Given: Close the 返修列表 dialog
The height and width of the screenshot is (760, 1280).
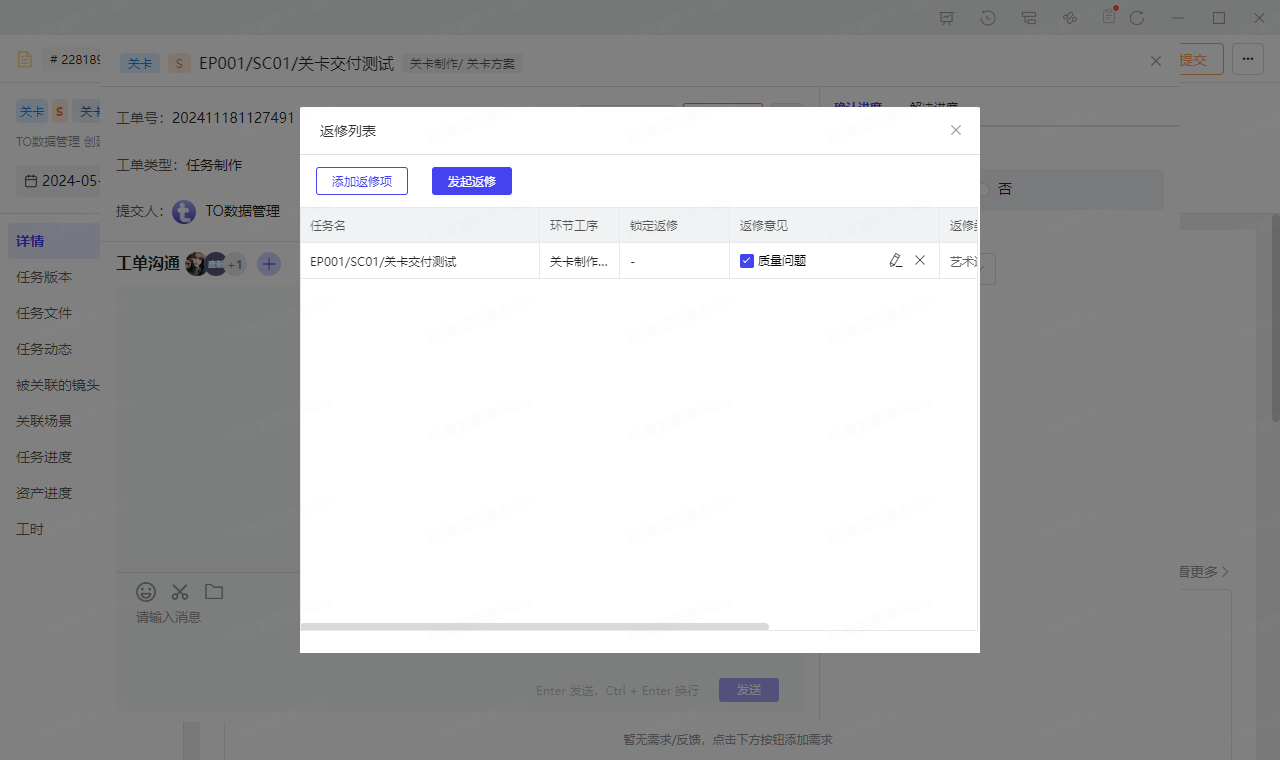Looking at the screenshot, I should pos(955,130).
